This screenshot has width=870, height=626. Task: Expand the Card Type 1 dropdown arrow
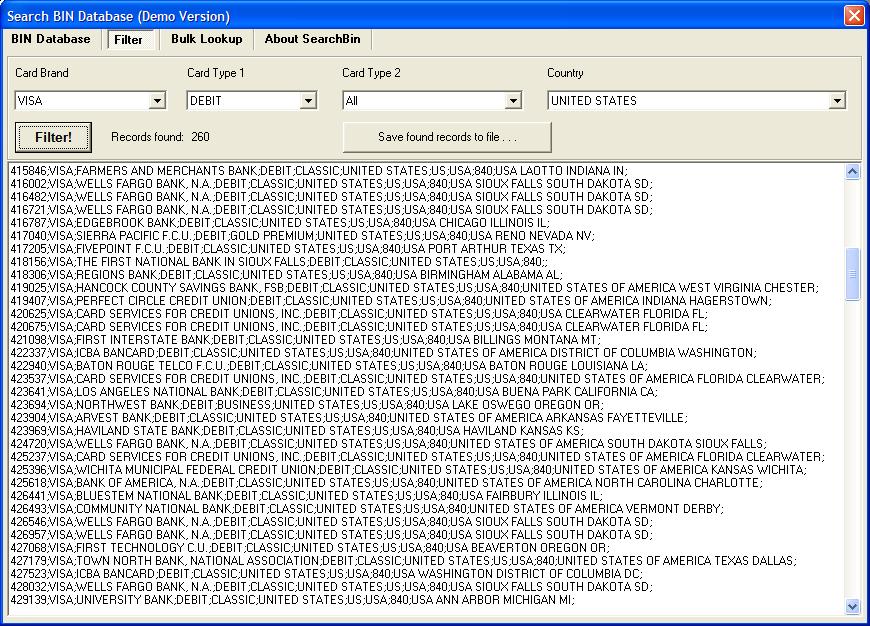coord(308,100)
